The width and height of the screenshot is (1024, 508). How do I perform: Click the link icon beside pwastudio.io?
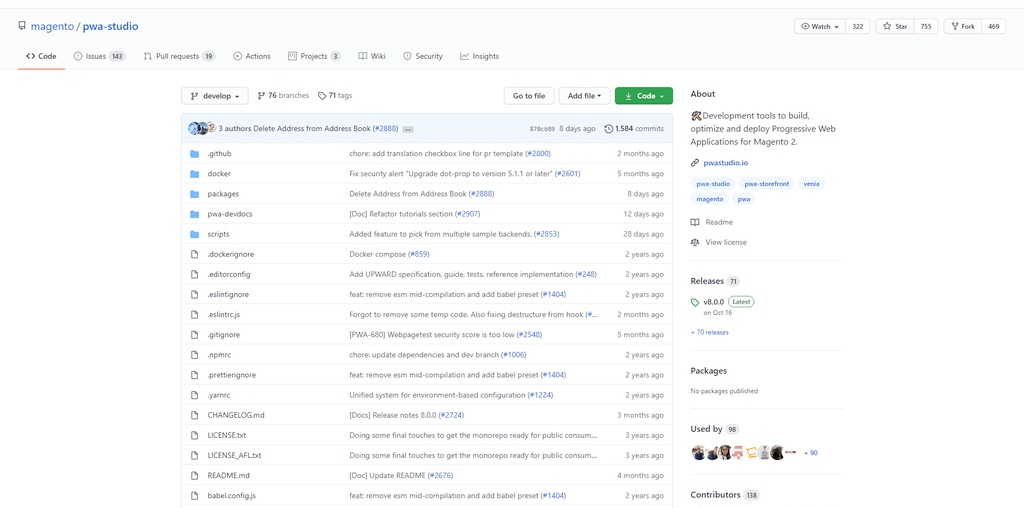[695, 162]
